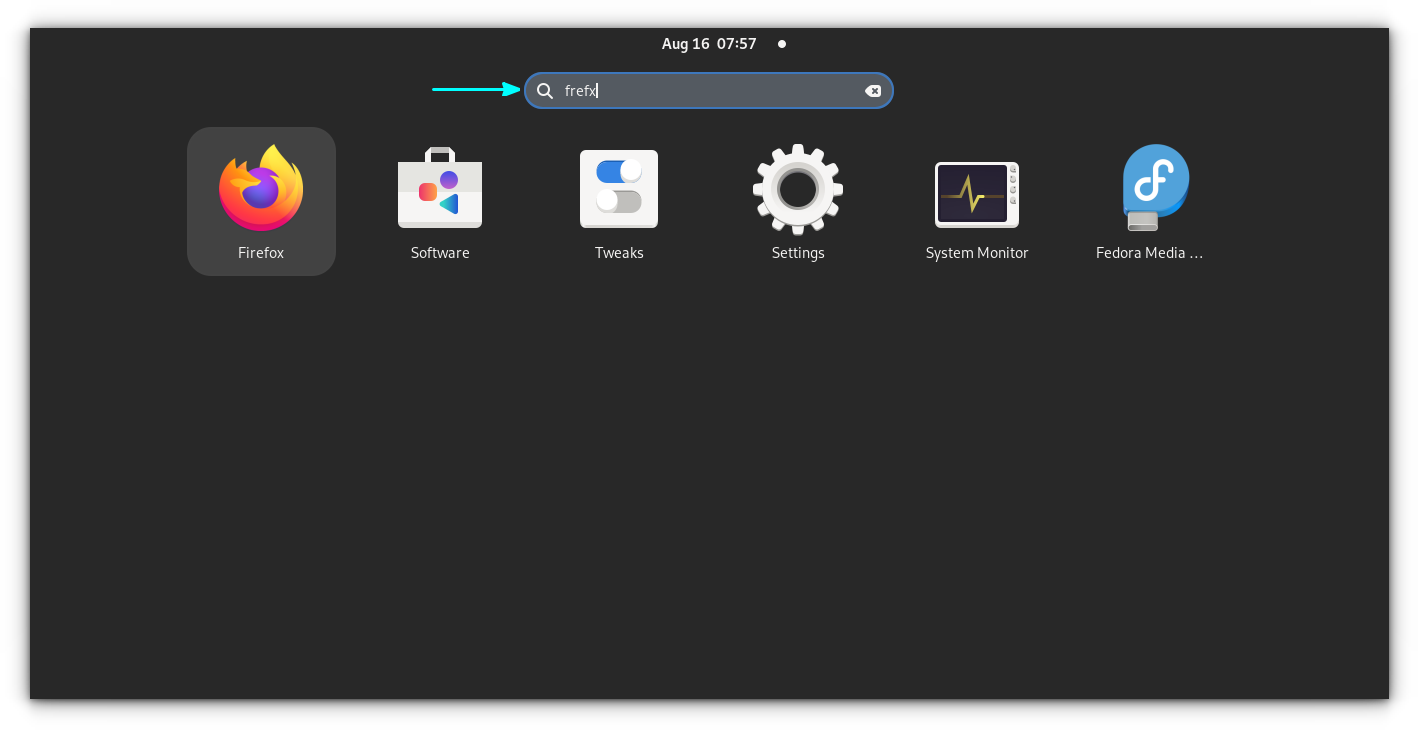Screen dimensions: 1419x731
Task: Click the System Monitor label text
Action: click(x=976, y=253)
